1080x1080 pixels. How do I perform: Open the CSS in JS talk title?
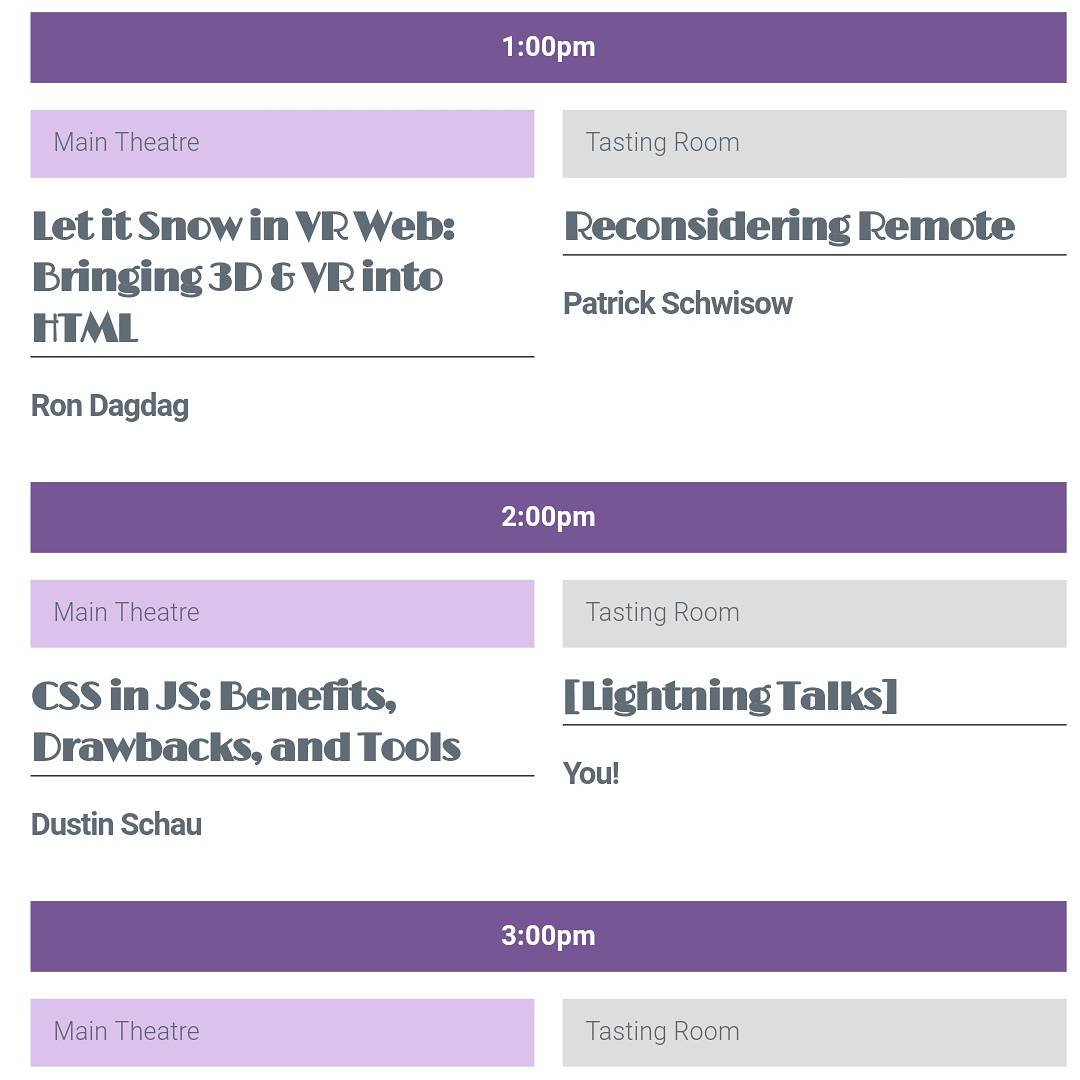click(246, 722)
